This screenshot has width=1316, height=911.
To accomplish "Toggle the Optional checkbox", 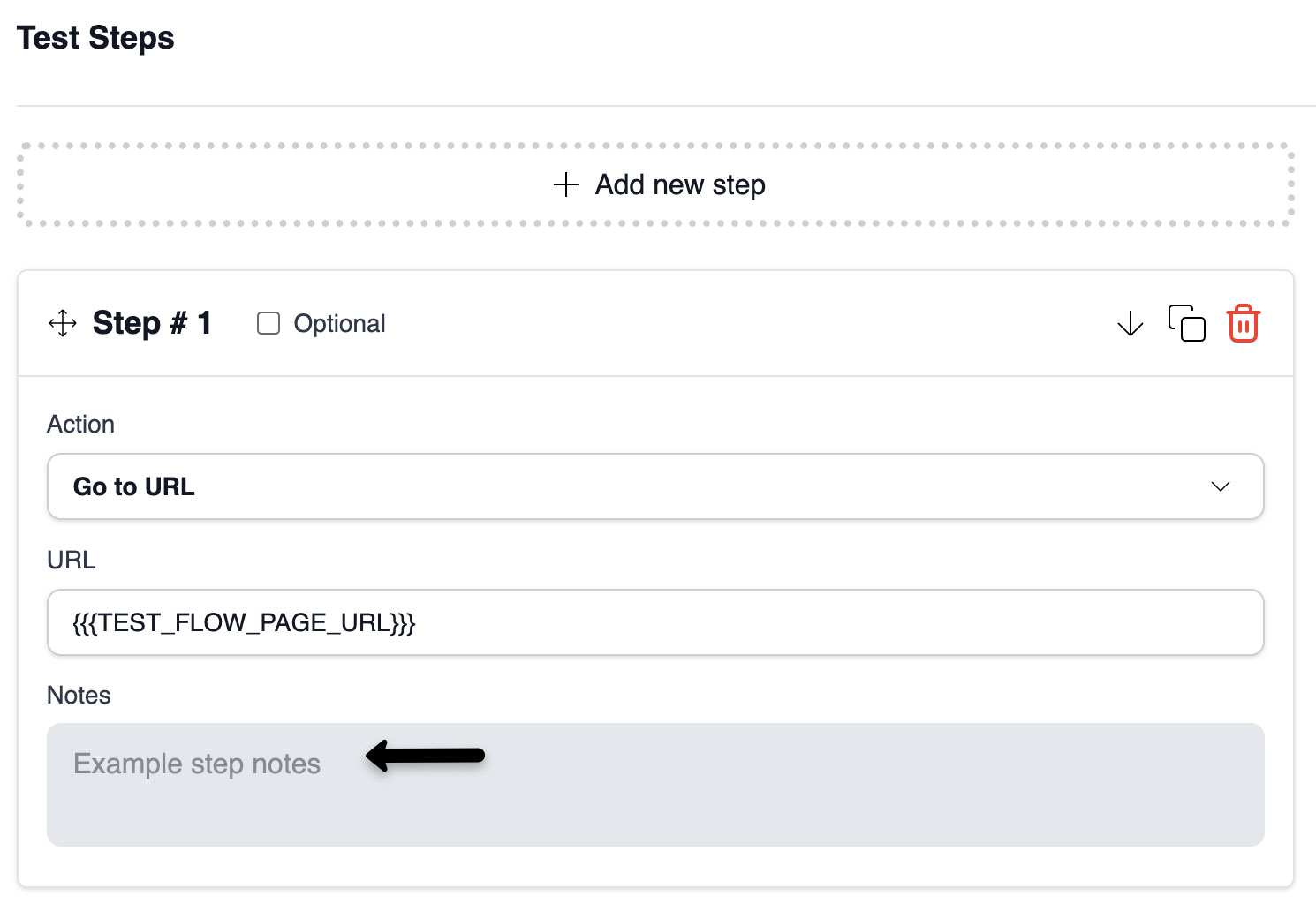I will 268,323.
